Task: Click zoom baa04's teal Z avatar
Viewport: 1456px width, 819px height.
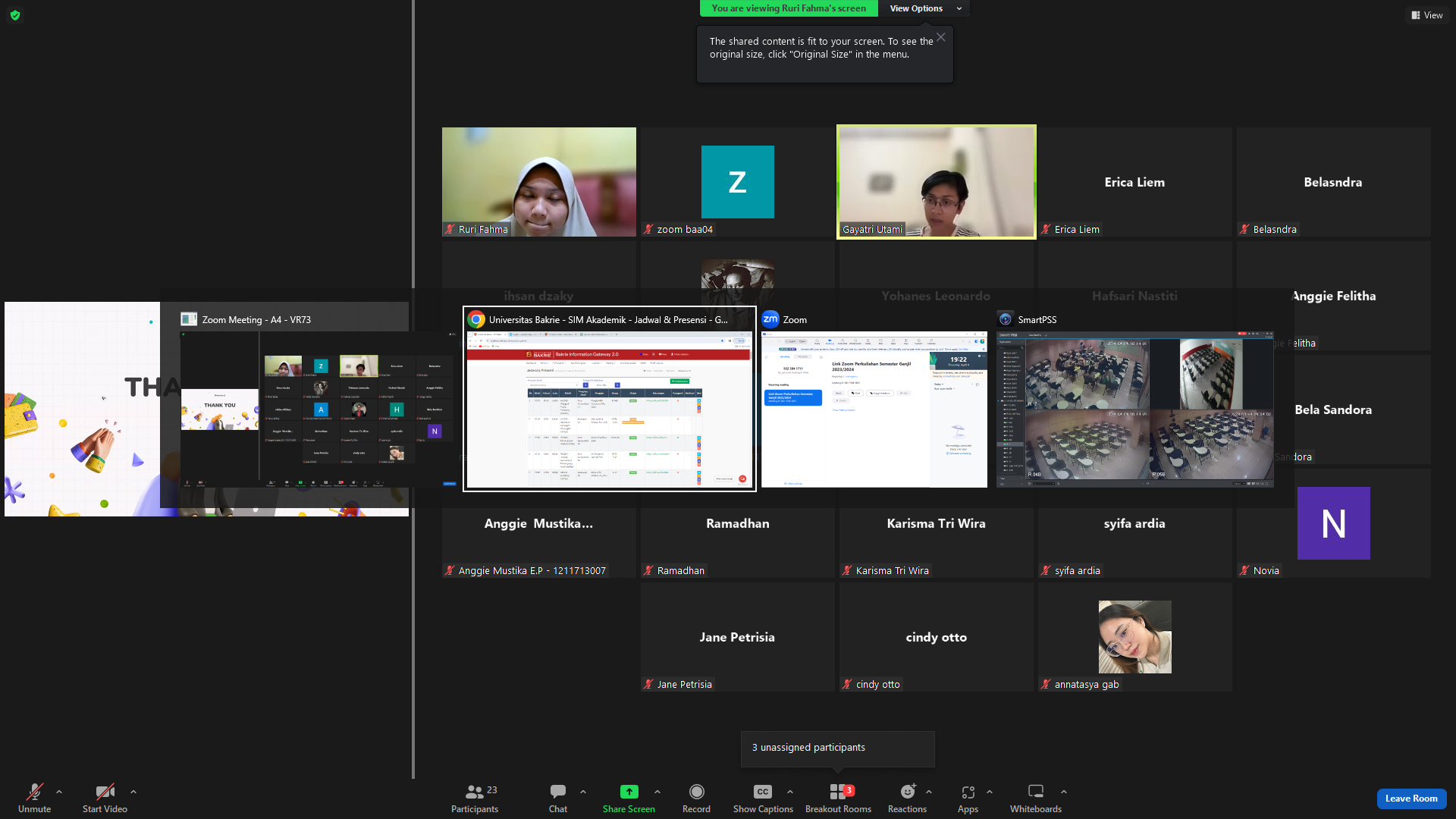Action: 738,182
